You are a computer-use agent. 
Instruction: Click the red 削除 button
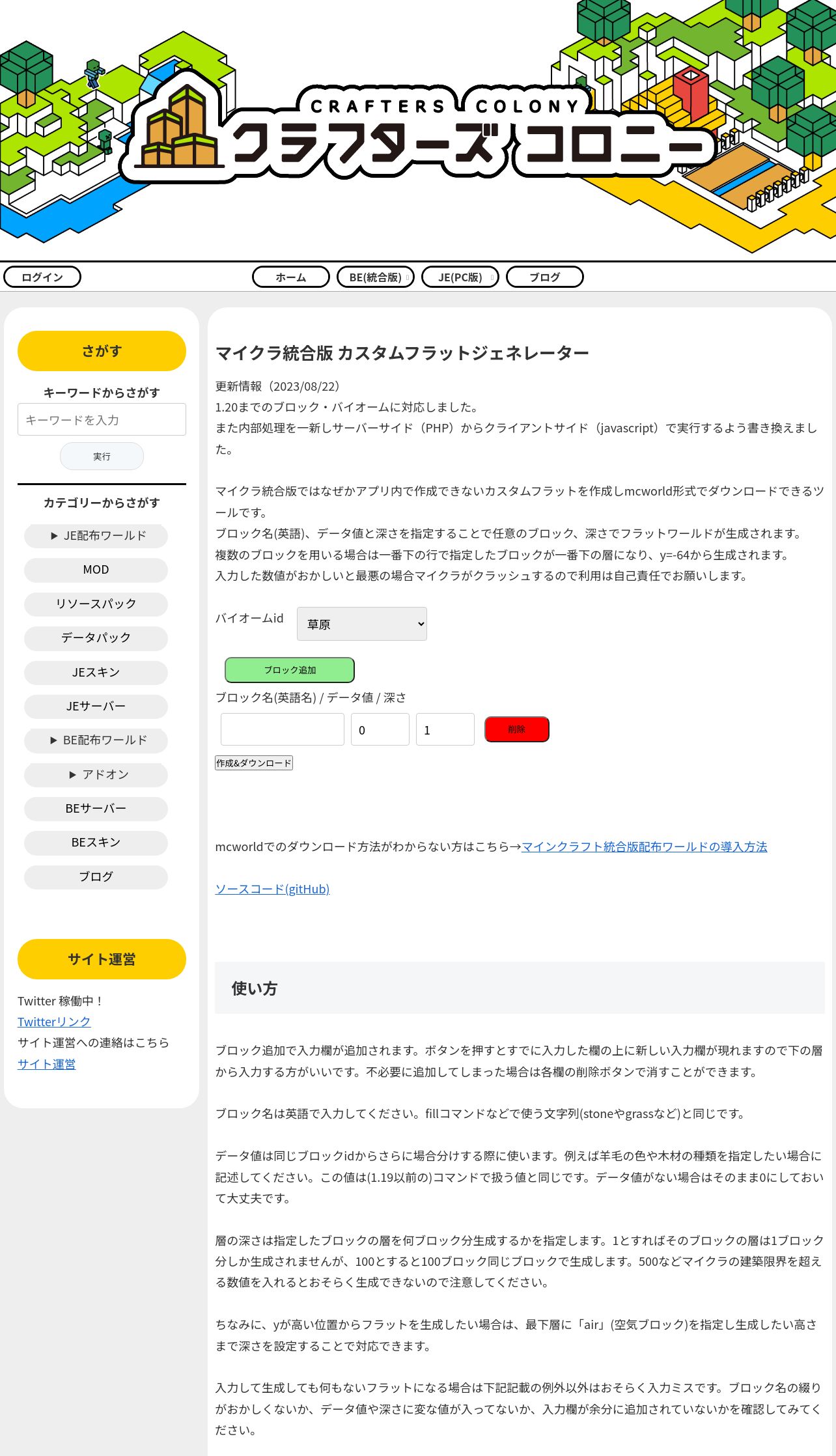[517, 729]
